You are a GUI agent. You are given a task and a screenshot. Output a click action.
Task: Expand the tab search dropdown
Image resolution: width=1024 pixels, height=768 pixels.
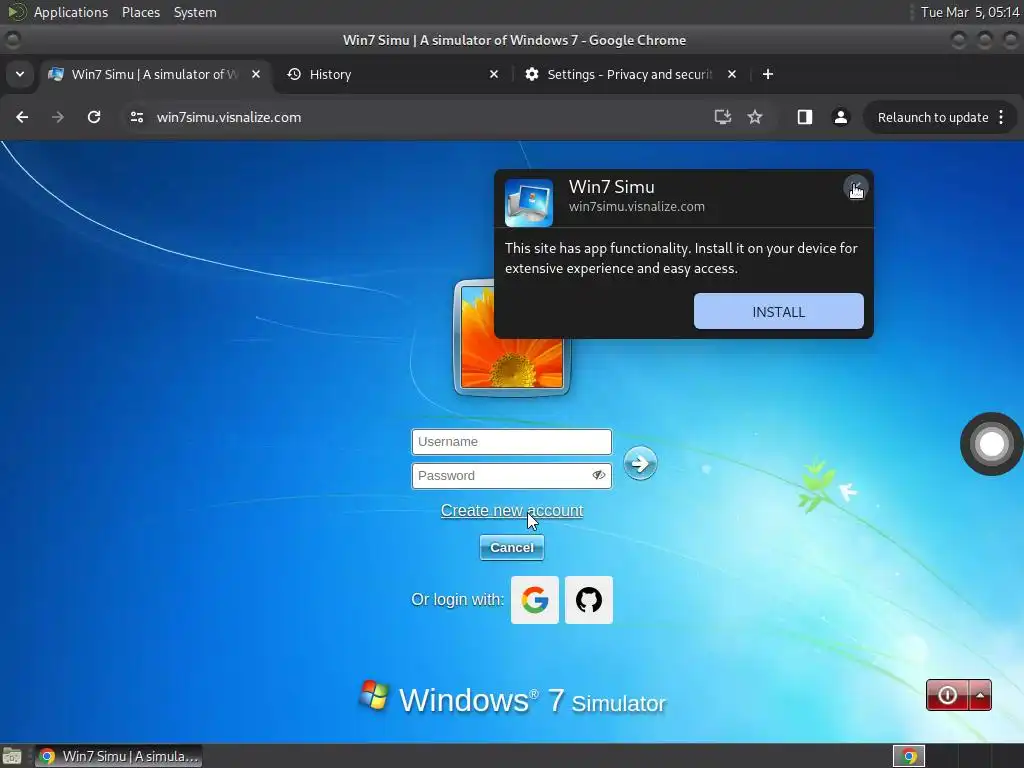[20, 74]
